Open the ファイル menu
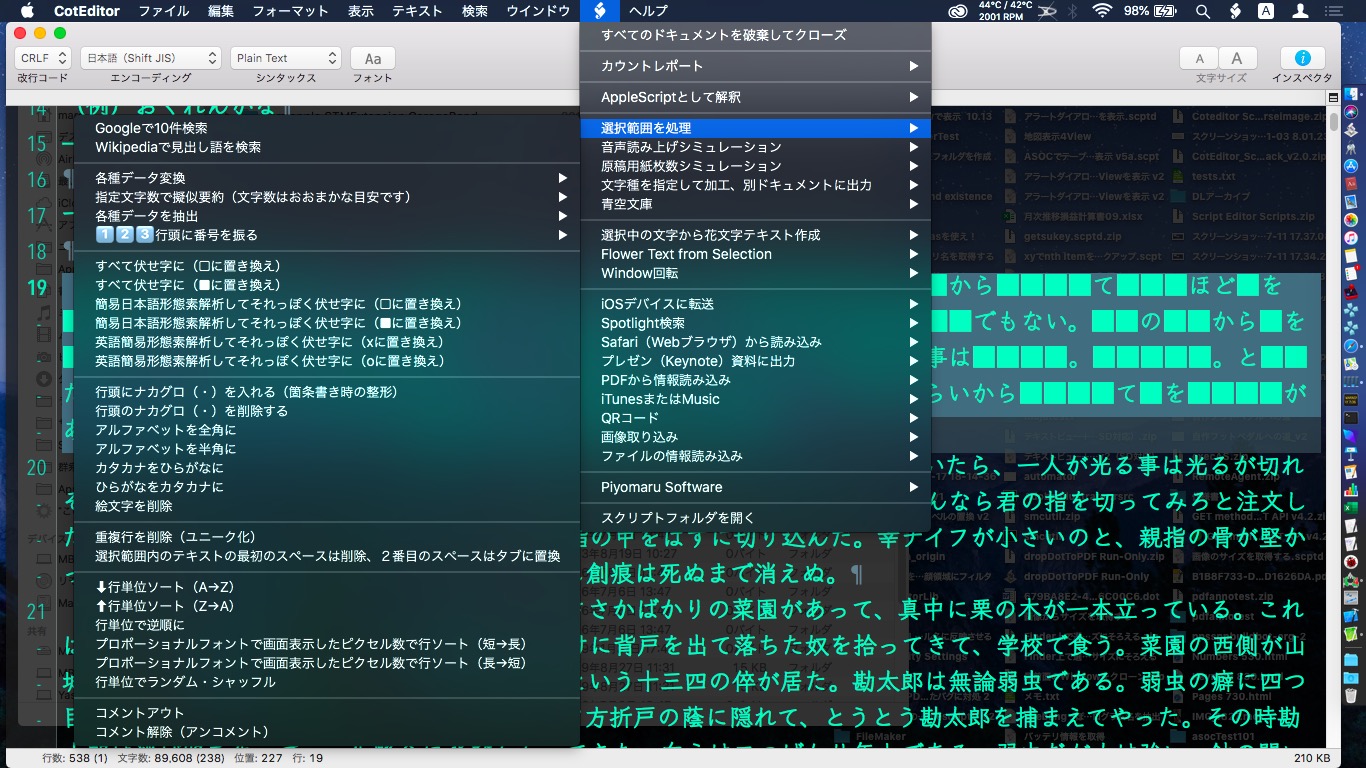The image size is (1366, 768). point(164,11)
